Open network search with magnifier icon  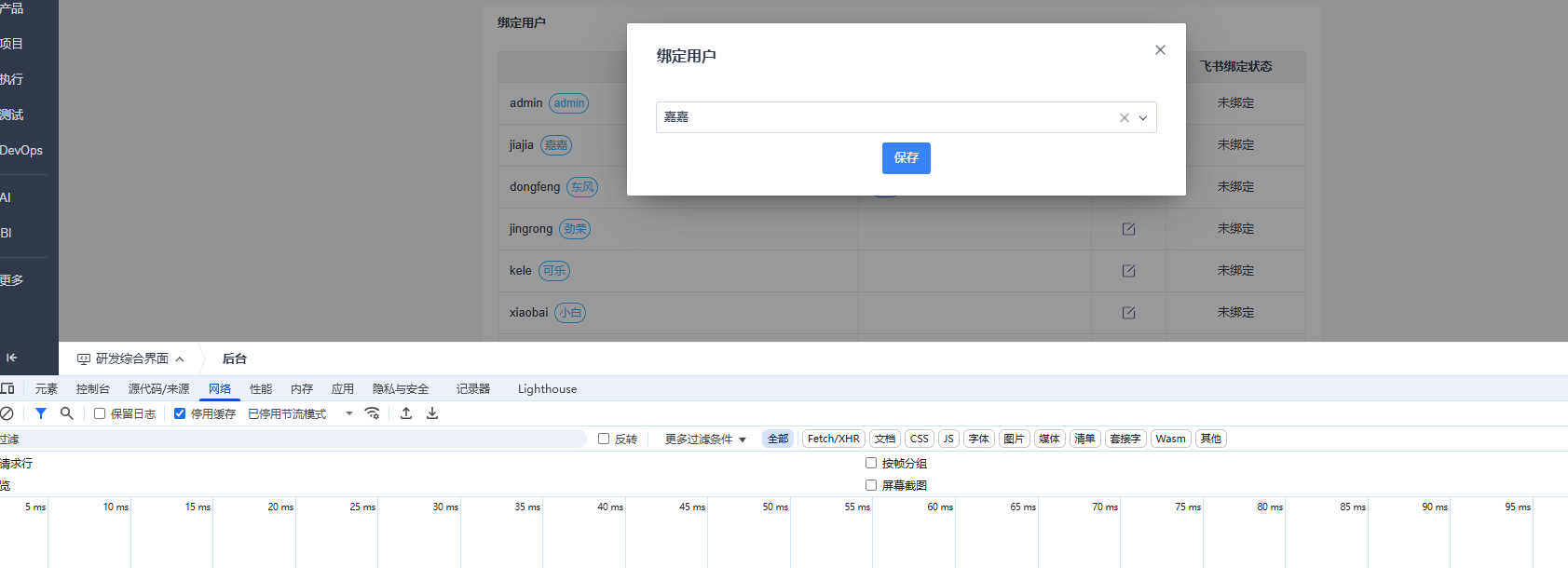tap(67, 413)
